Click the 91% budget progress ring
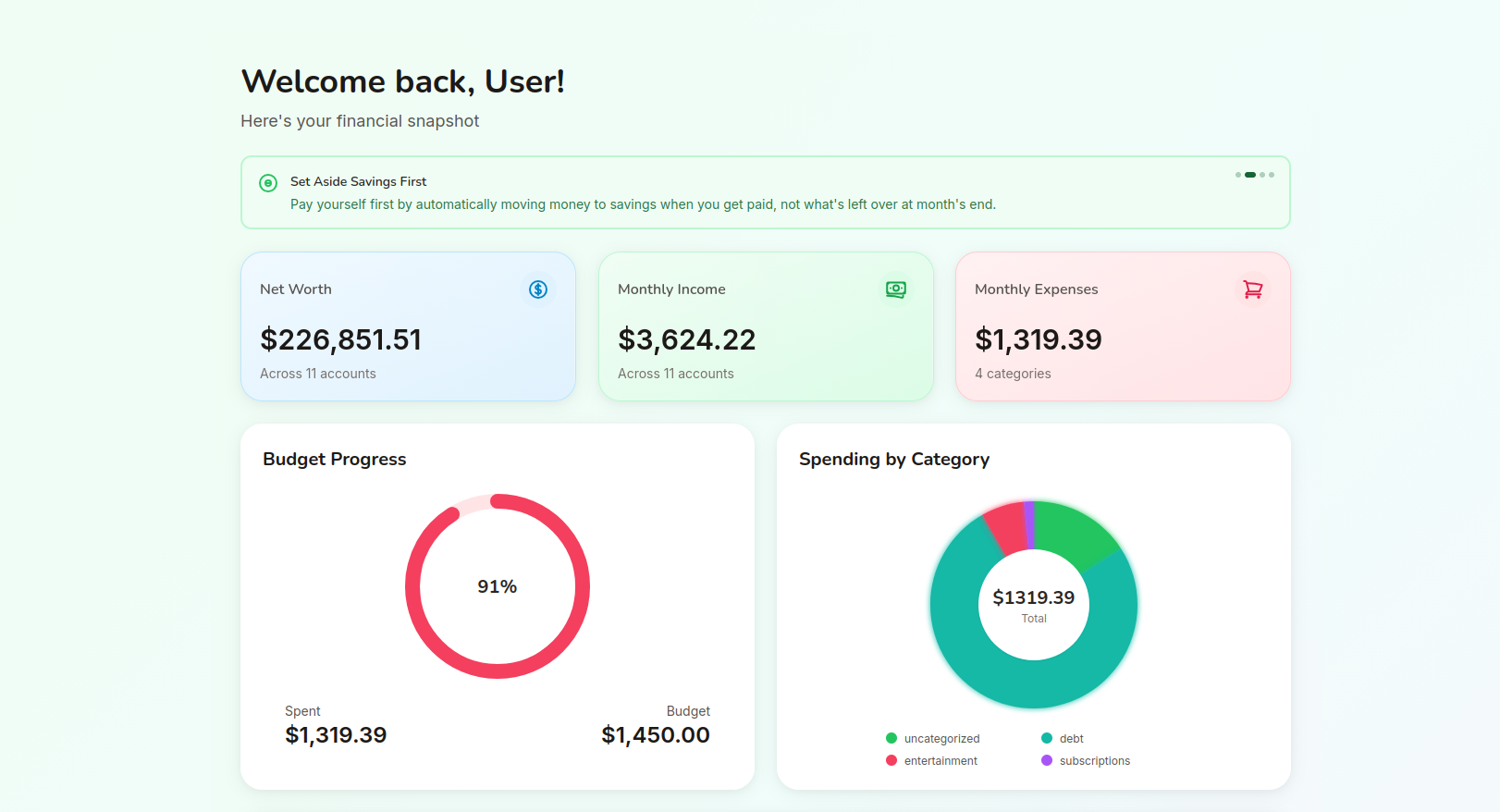Image resolution: width=1500 pixels, height=812 pixels. [498, 586]
